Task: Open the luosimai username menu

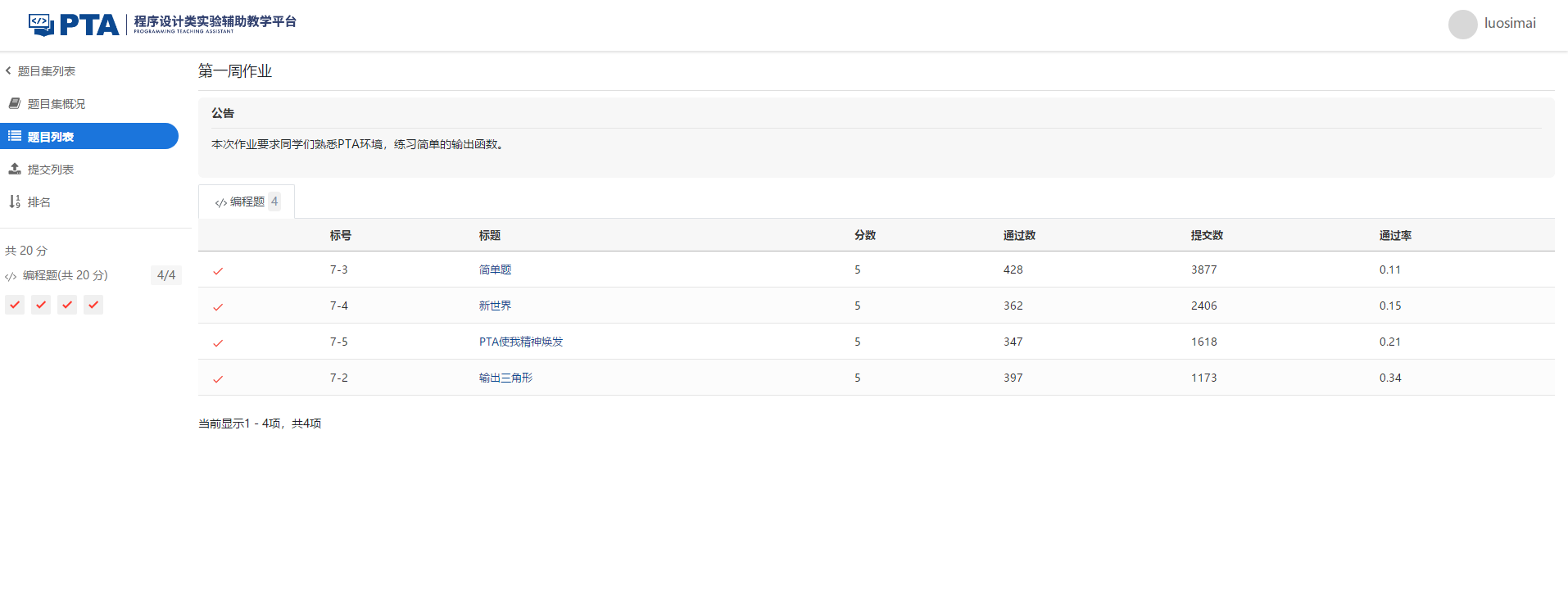Action: pyautogui.click(x=1509, y=24)
